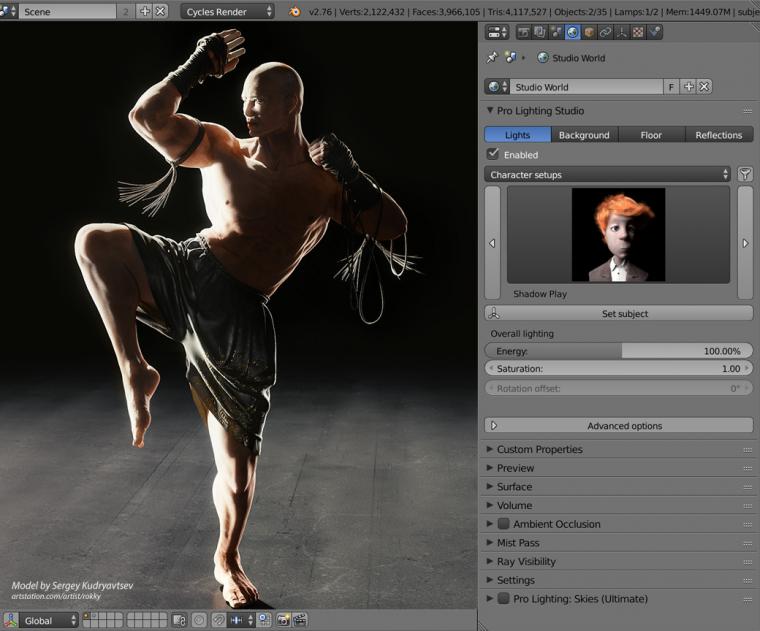The width and height of the screenshot is (760, 631).
Task: Click the OpenGL render camera icon
Action: [x=284, y=621]
